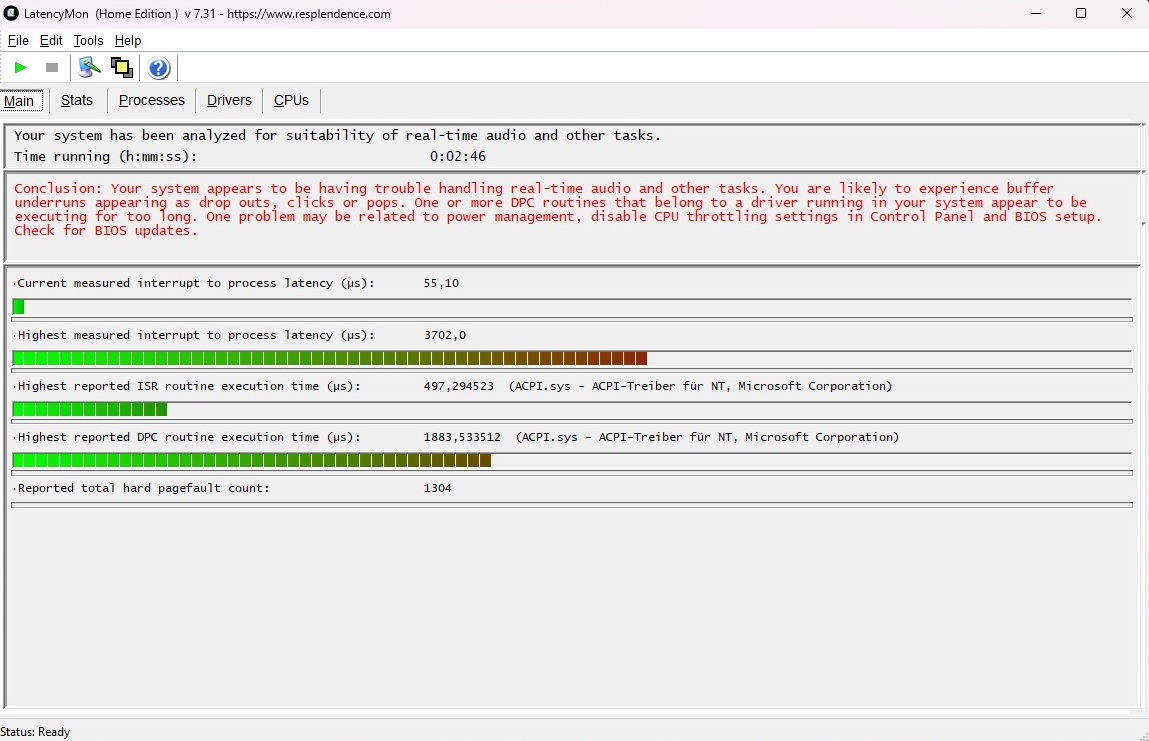Image resolution: width=1149 pixels, height=741 pixels.
Task: Click the highest DPC routine execution time bar
Action: [x=251, y=460]
